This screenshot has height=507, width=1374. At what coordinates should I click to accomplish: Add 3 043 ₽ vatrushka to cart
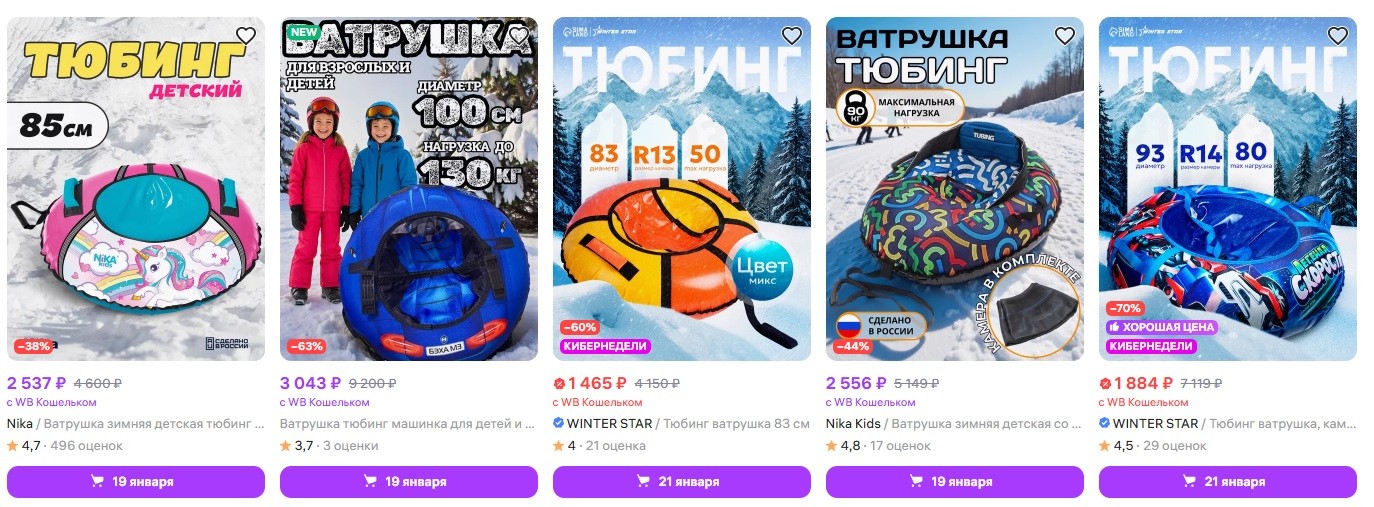pyautogui.click(x=409, y=482)
